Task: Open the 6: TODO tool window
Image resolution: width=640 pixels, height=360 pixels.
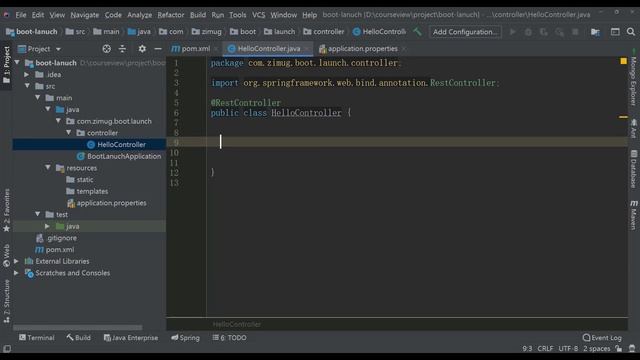Action: point(229,338)
